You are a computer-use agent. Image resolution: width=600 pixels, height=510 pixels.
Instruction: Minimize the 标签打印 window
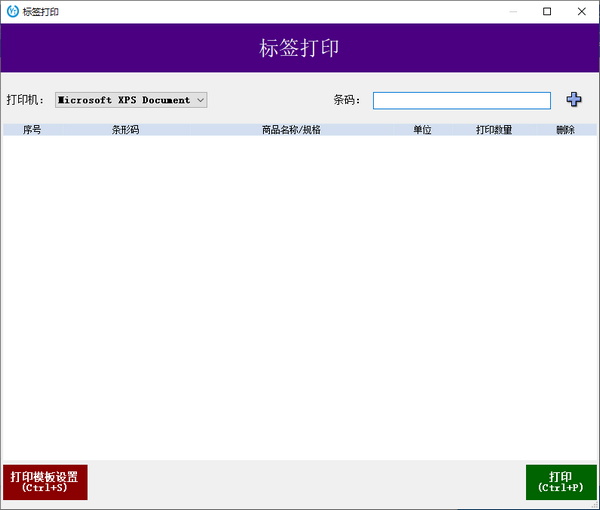pyautogui.click(x=512, y=11)
